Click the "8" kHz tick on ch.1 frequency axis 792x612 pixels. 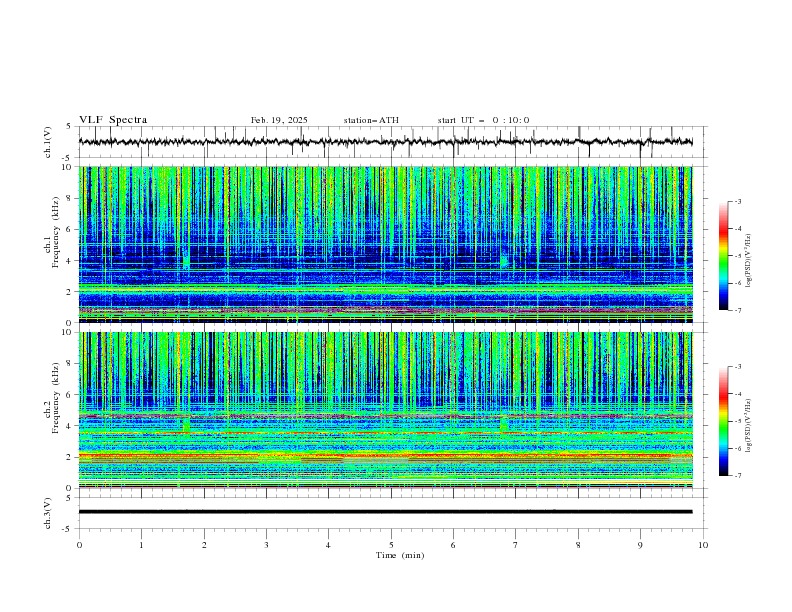[x=71, y=198]
